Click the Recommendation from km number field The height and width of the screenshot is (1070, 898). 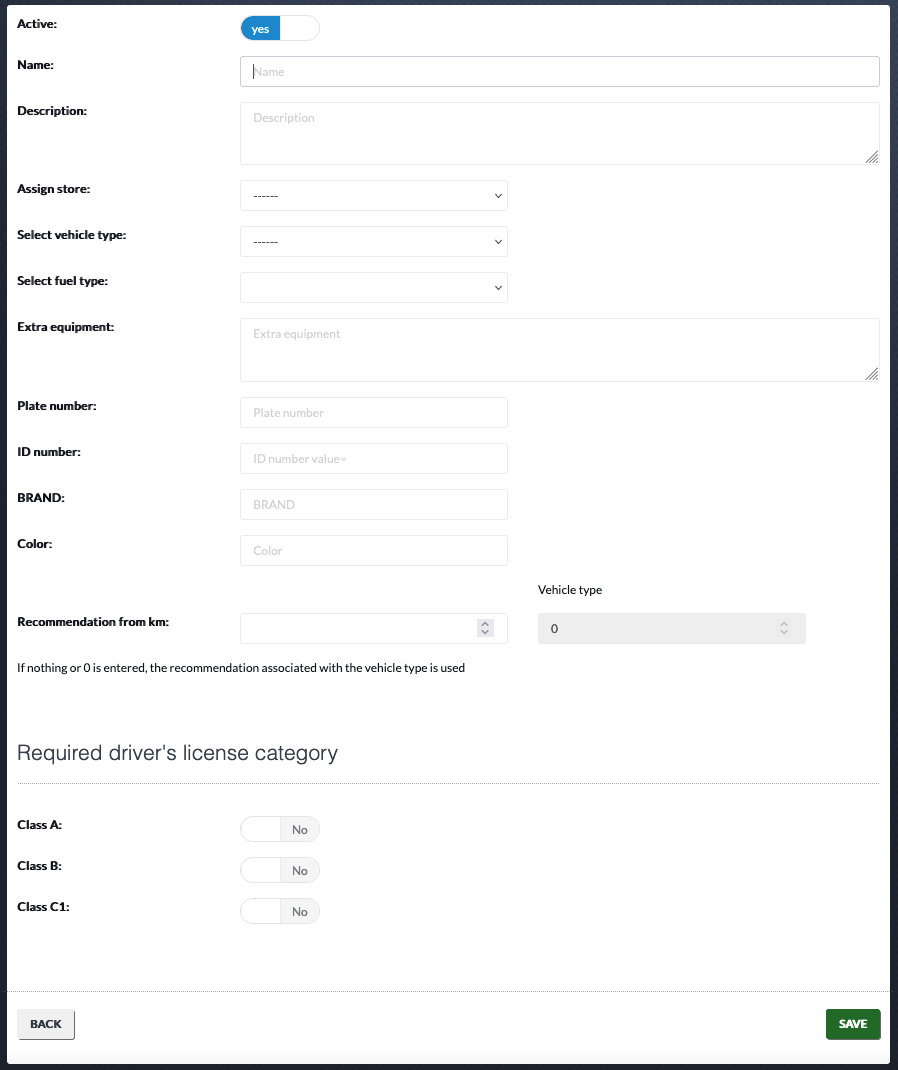[x=374, y=628]
